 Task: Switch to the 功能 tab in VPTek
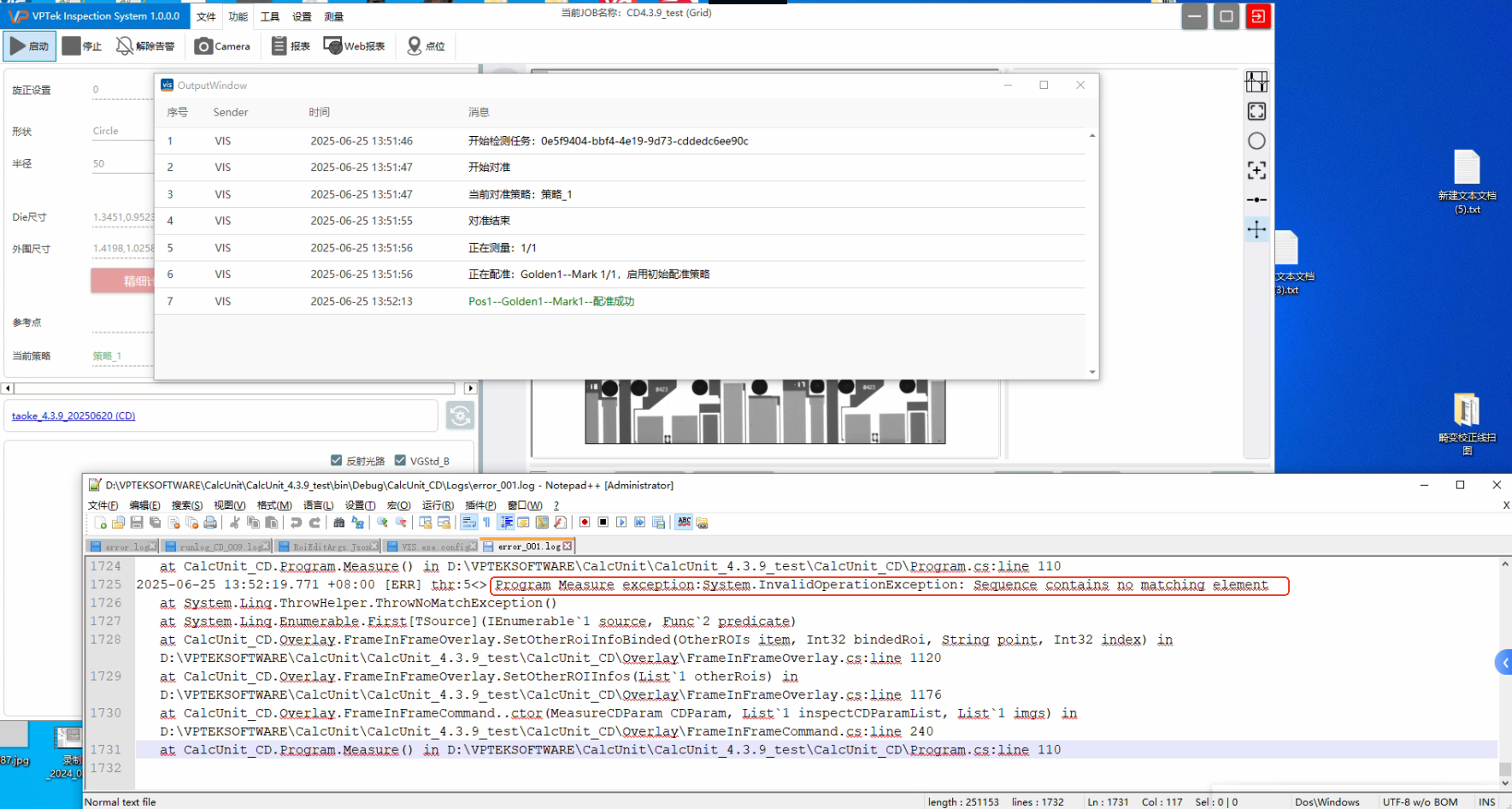(x=238, y=16)
